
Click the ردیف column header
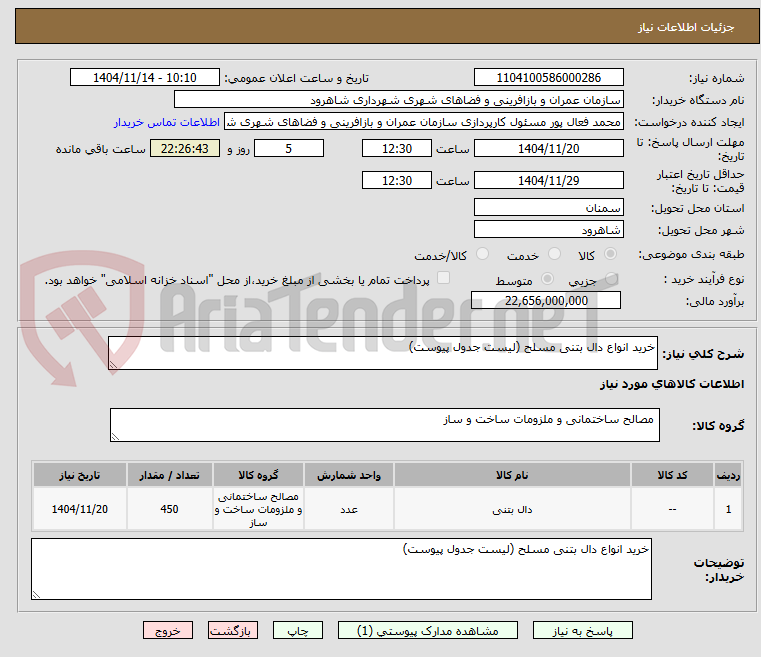[x=728, y=475]
